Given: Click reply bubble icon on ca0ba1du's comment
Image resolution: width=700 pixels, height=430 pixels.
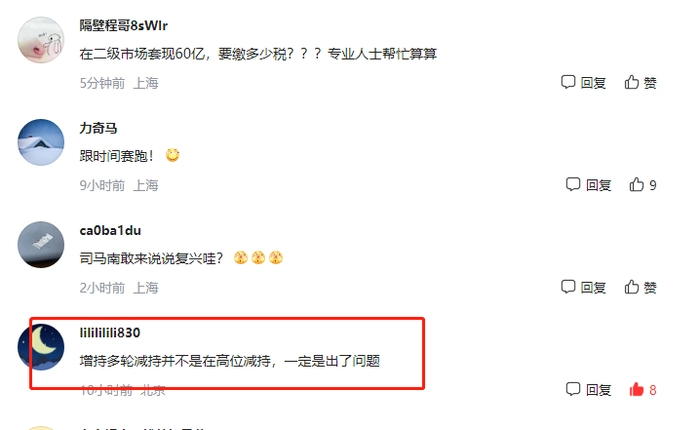Looking at the screenshot, I should pos(568,287).
